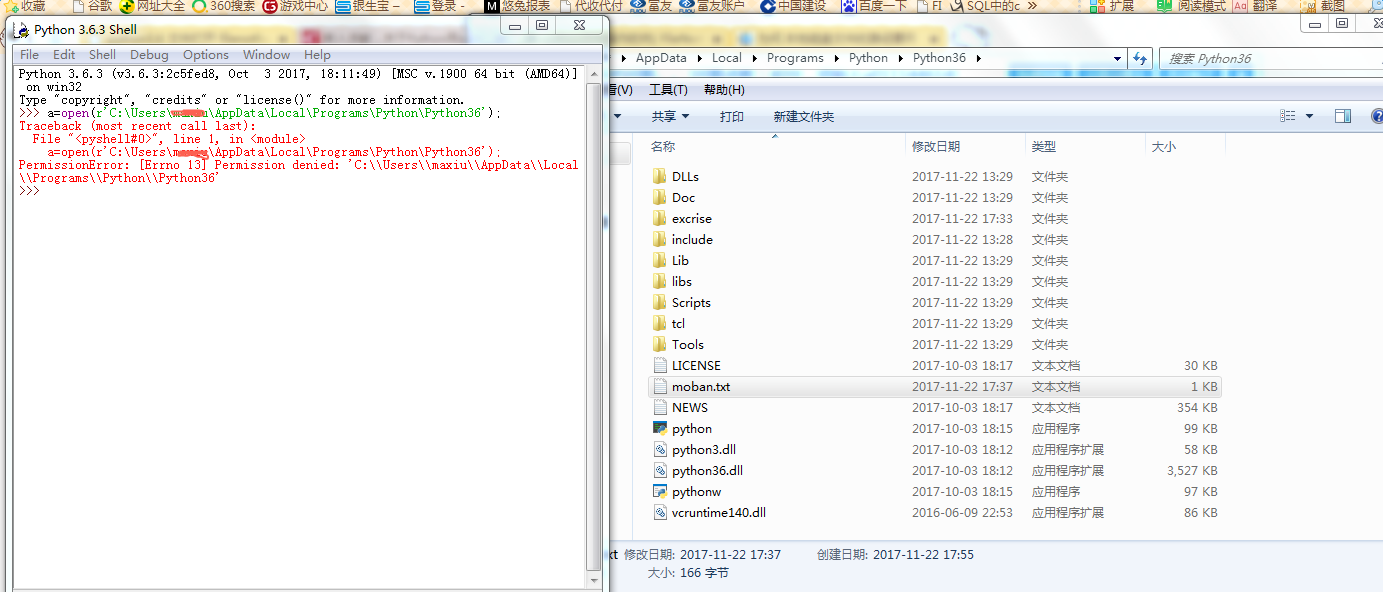
Task: Toggle the preview pane icon
Action: (1343, 116)
